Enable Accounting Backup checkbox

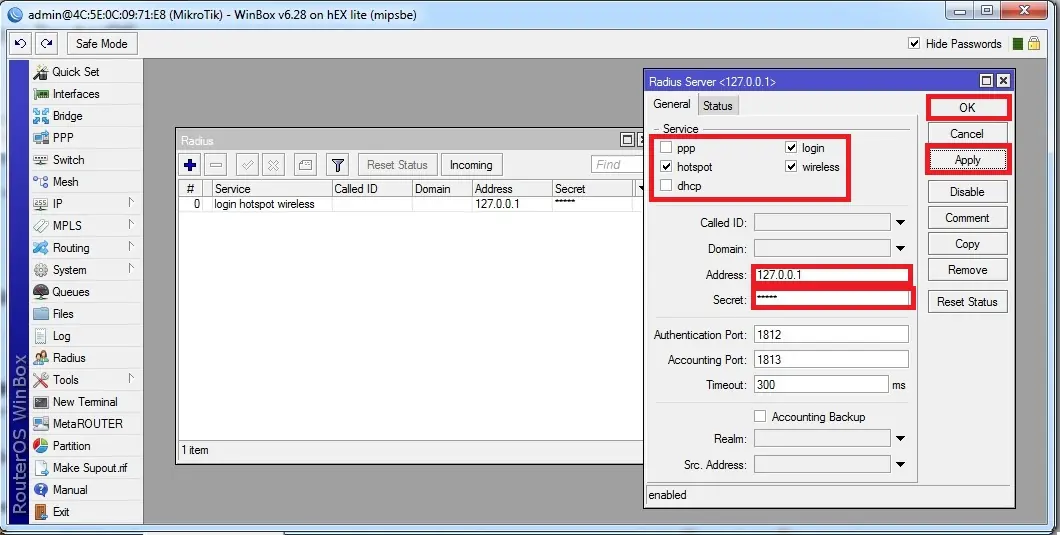coord(760,416)
